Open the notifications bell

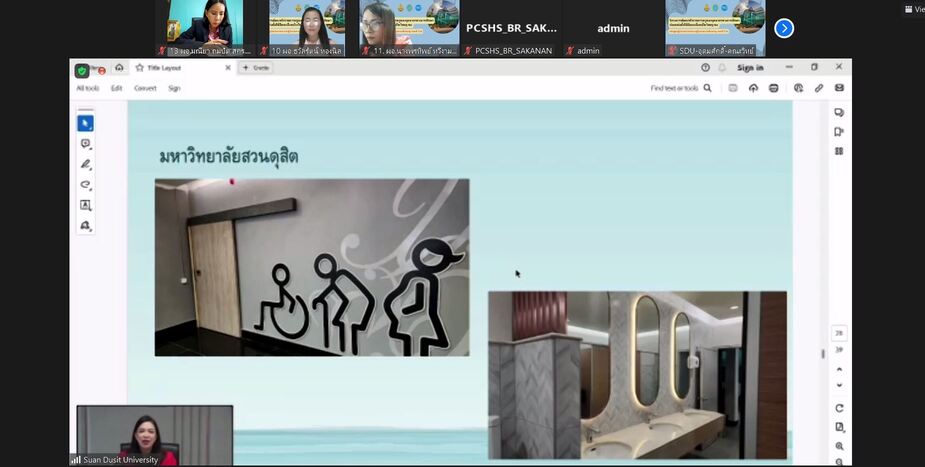point(722,68)
